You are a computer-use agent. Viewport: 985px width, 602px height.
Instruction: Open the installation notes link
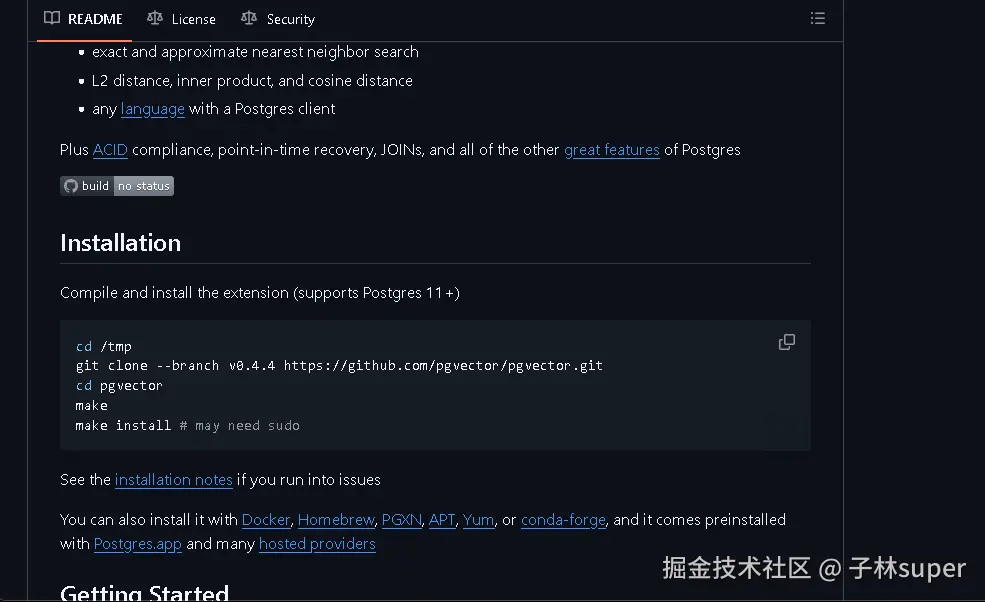pos(173,480)
